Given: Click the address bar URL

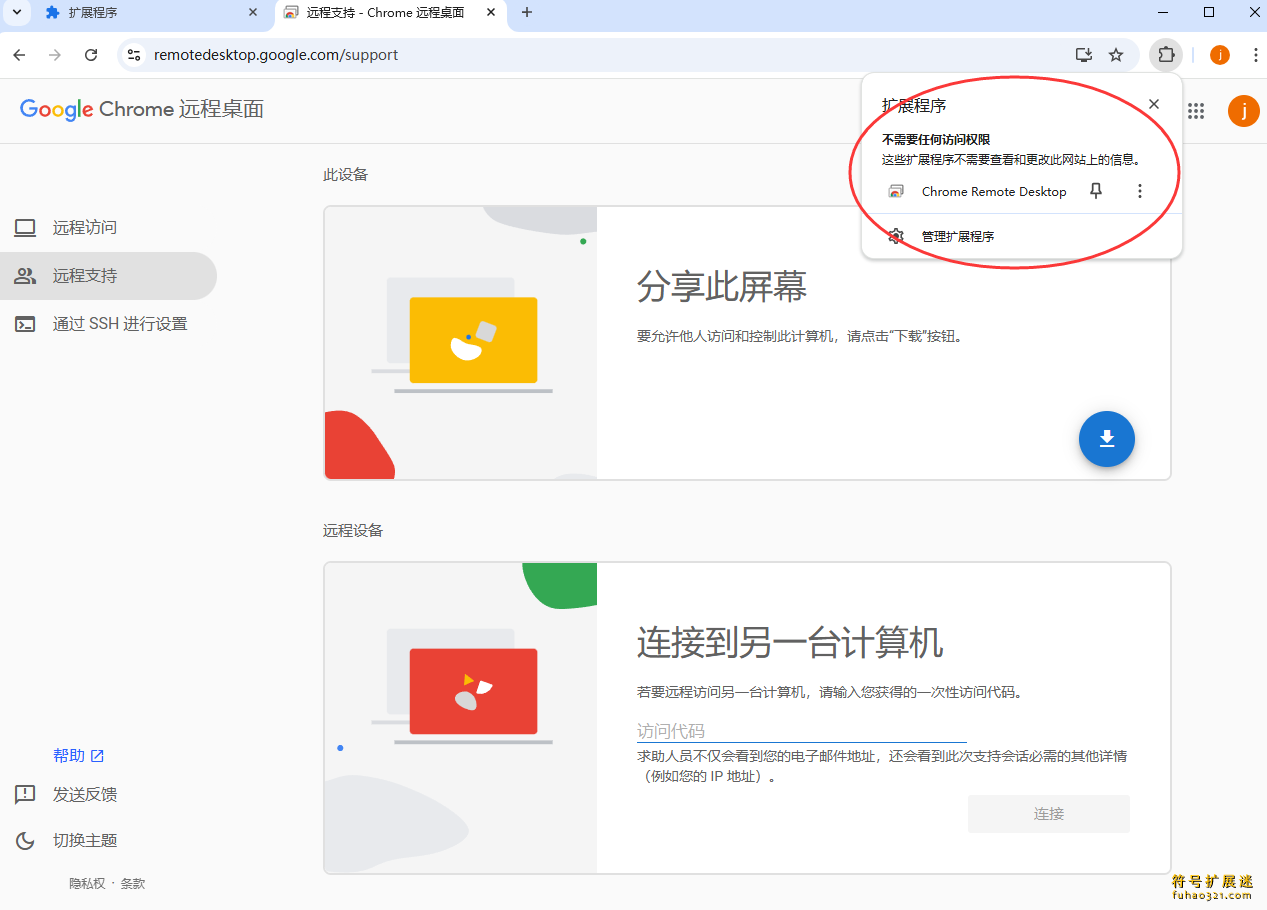Looking at the screenshot, I should pos(276,55).
